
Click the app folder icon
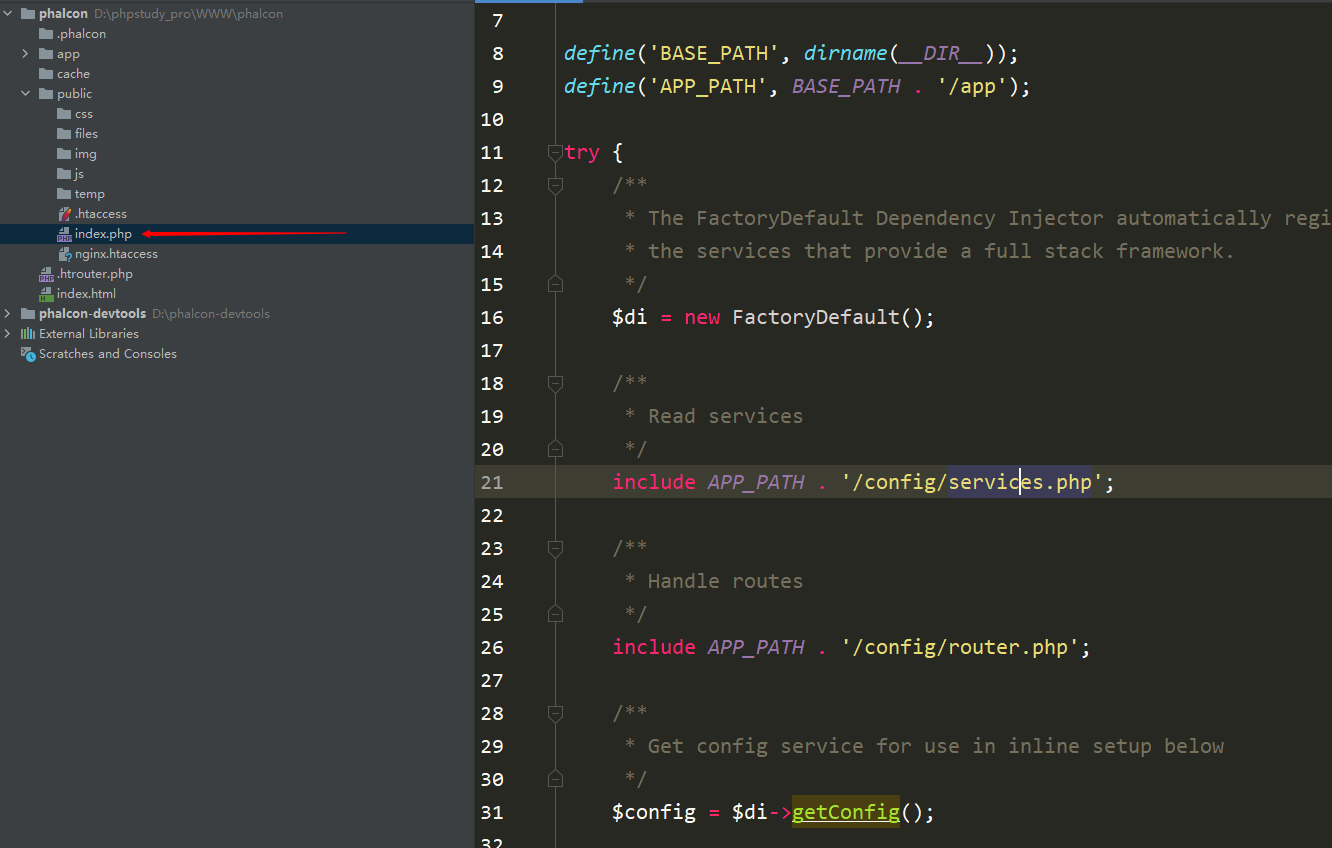coord(46,54)
